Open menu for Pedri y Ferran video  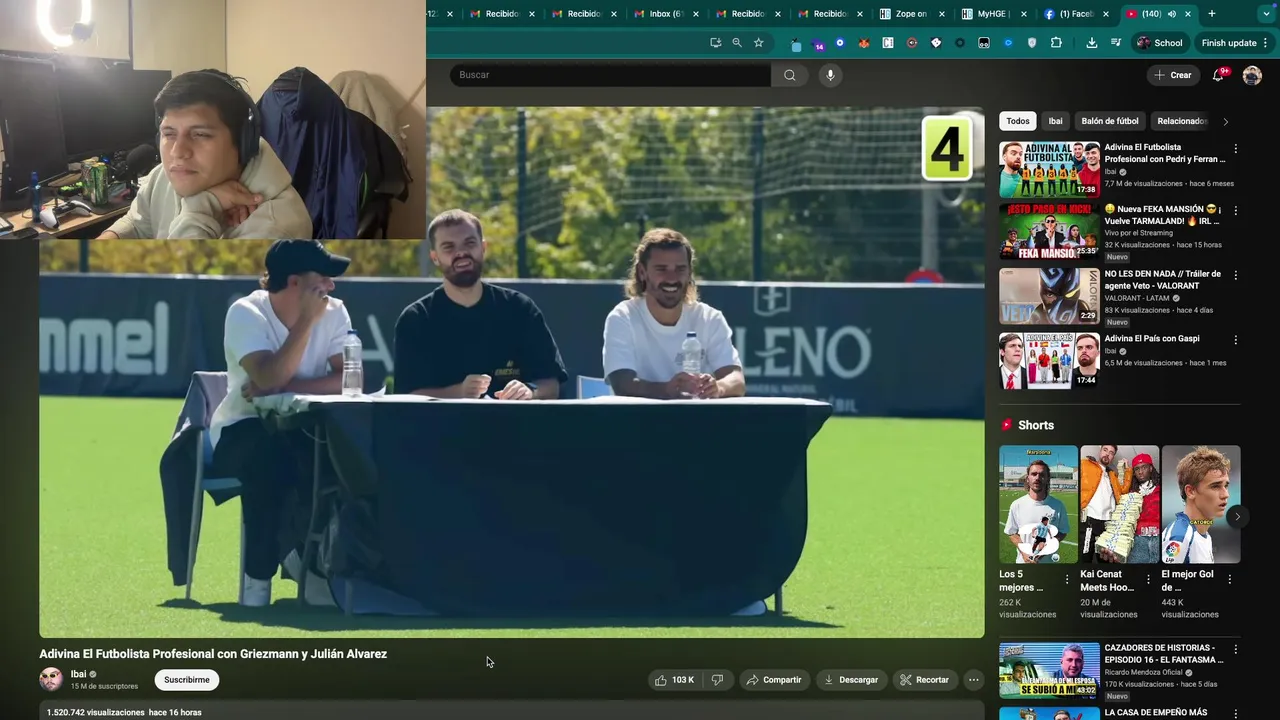click(1236, 148)
